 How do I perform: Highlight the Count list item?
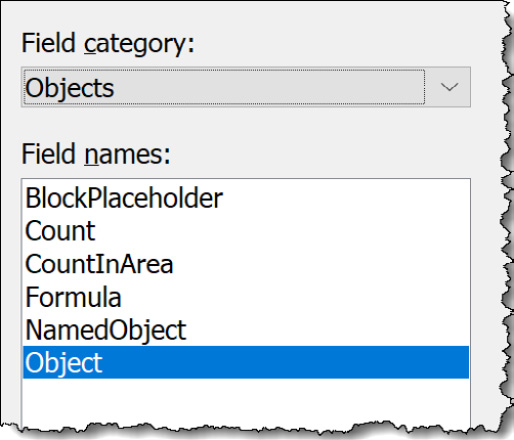tap(246, 231)
